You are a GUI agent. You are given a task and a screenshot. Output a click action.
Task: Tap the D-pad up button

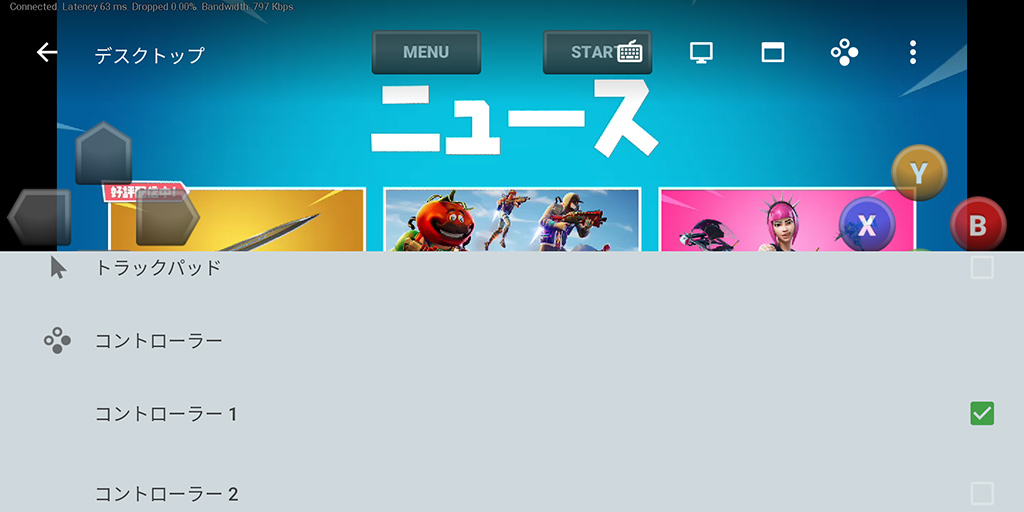point(104,153)
